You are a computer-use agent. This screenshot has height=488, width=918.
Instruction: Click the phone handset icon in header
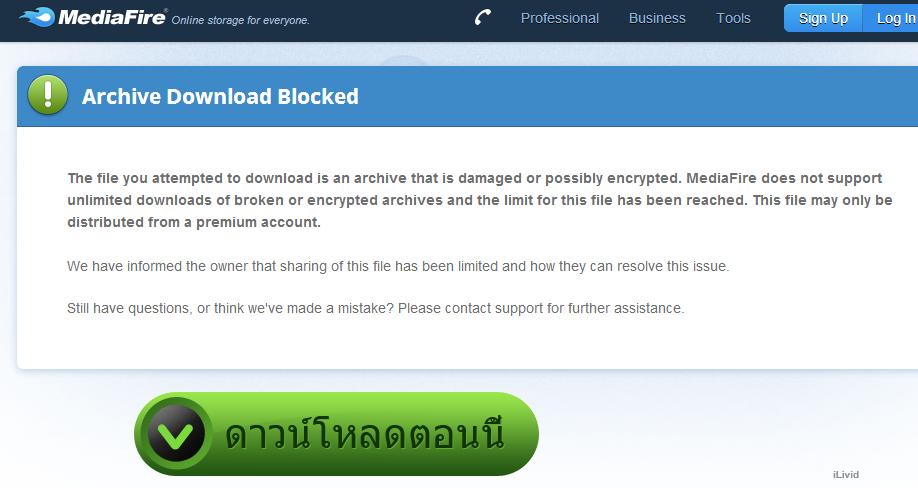click(482, 18)
